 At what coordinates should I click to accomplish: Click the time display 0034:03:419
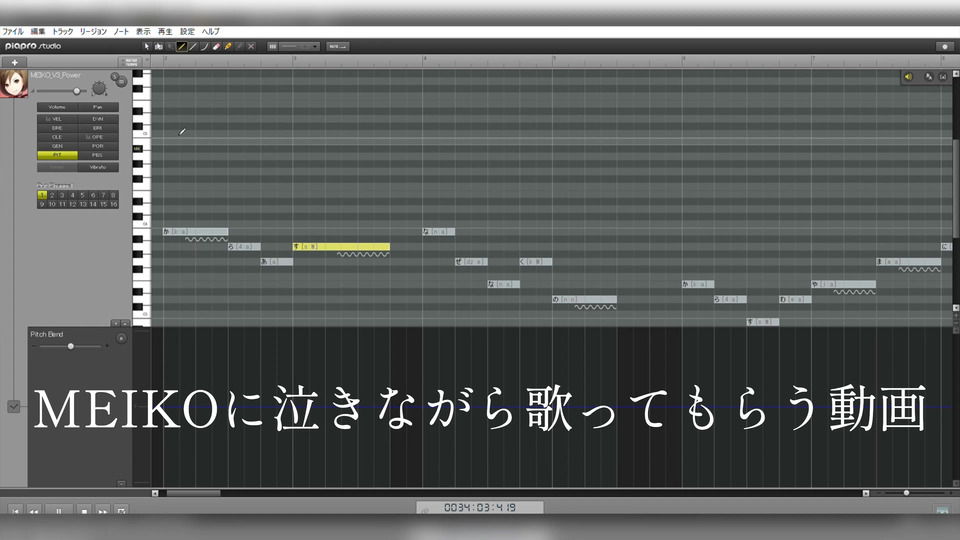479,508
